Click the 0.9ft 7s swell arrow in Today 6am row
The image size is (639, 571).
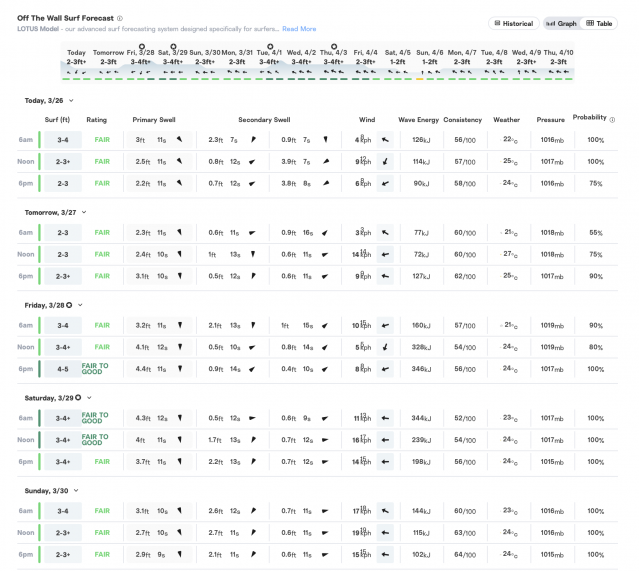coord(325,139)
